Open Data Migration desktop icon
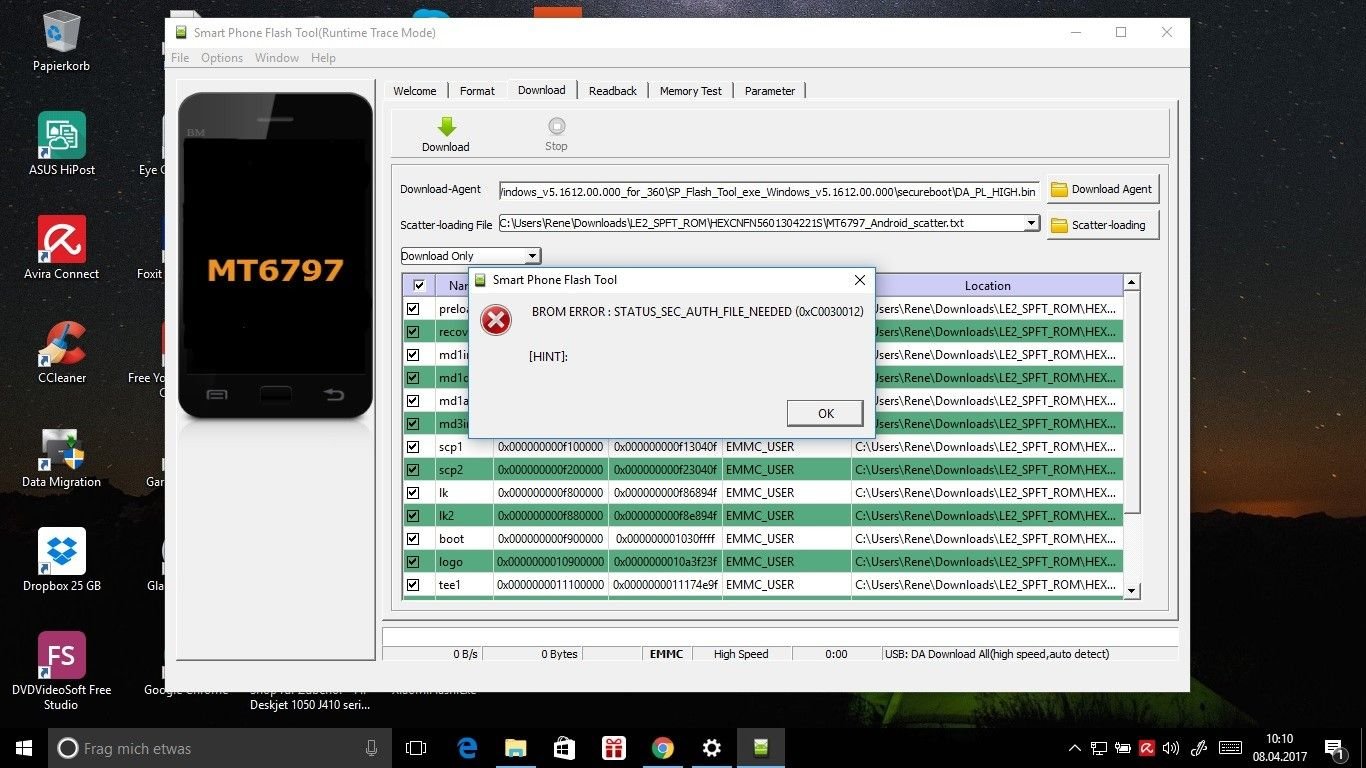1366x768 pixels. [62, 456]
